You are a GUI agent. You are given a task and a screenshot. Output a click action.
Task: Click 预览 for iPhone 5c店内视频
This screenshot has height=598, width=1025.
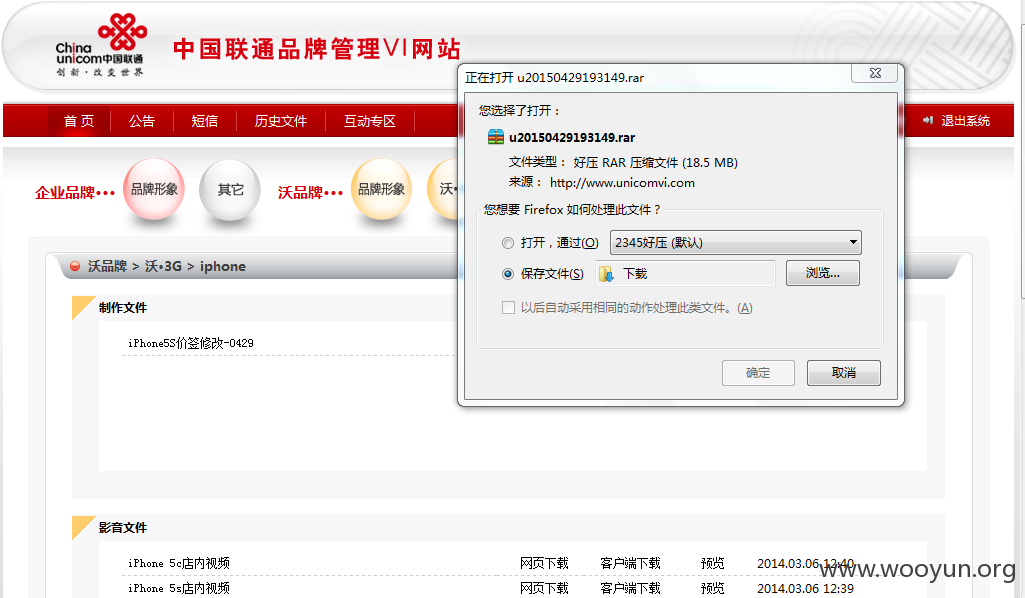coord(713,563)
